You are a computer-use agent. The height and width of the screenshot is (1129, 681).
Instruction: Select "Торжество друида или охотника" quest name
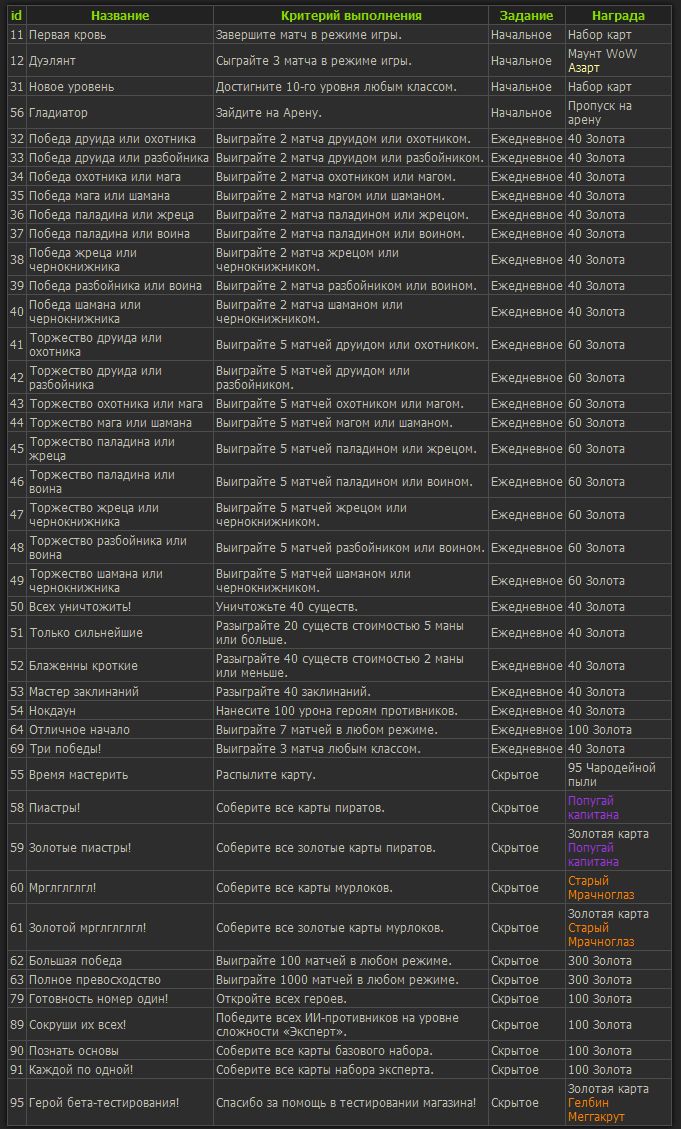click(95, 345)
